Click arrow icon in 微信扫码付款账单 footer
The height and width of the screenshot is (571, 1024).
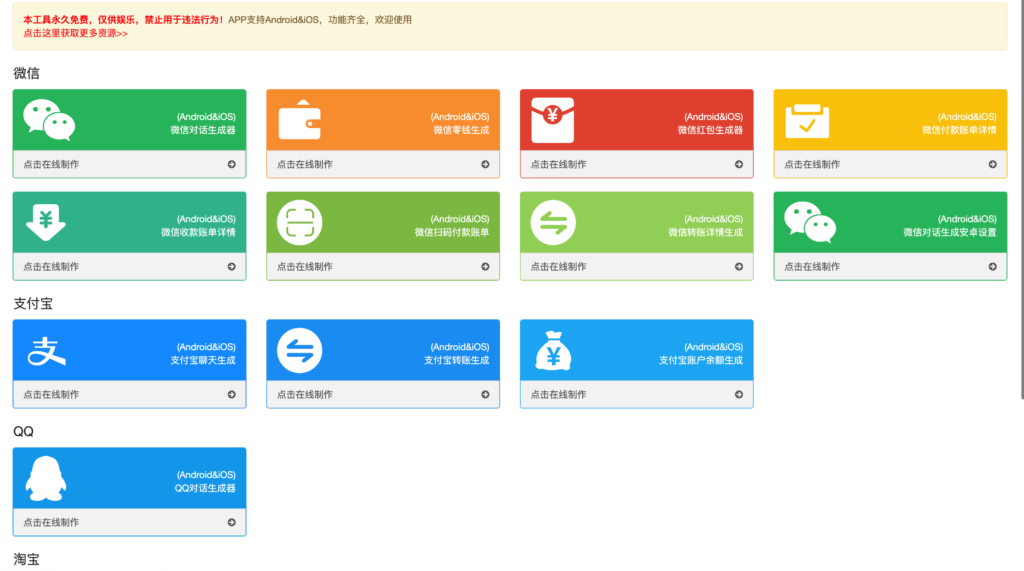point(485,267)
